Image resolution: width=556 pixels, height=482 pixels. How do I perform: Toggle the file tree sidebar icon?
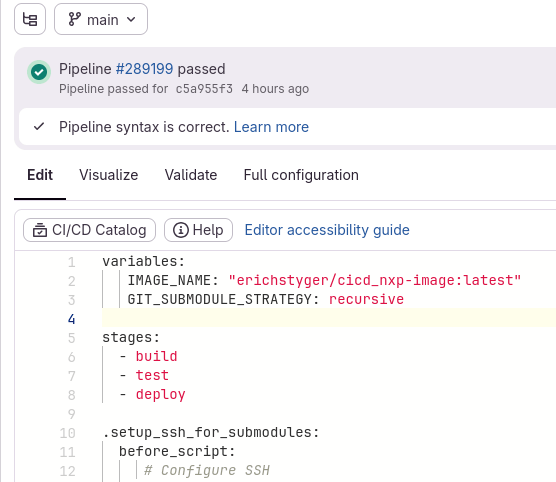(30, 19)
